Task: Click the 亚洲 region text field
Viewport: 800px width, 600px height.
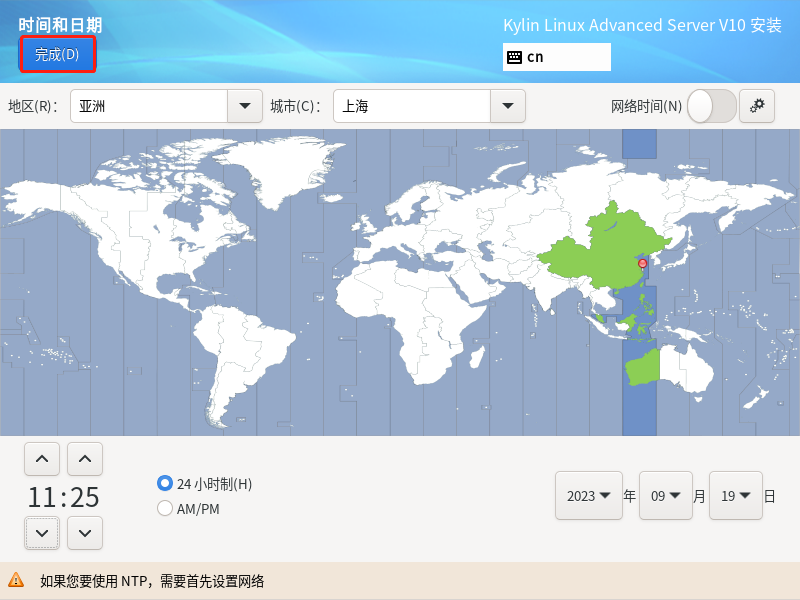Action: click(149, 106)
